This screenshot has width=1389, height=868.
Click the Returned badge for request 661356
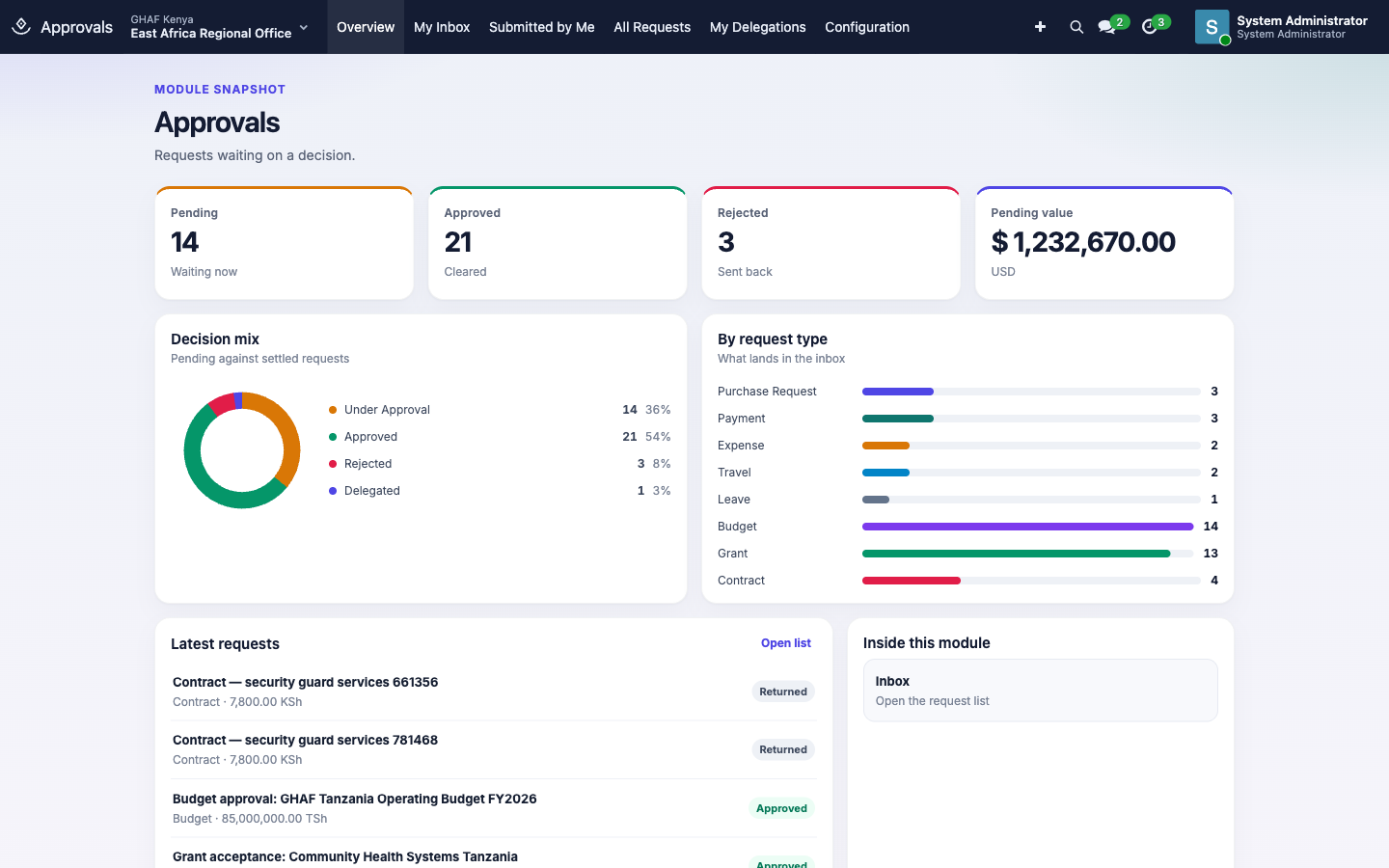pos(783,692)
